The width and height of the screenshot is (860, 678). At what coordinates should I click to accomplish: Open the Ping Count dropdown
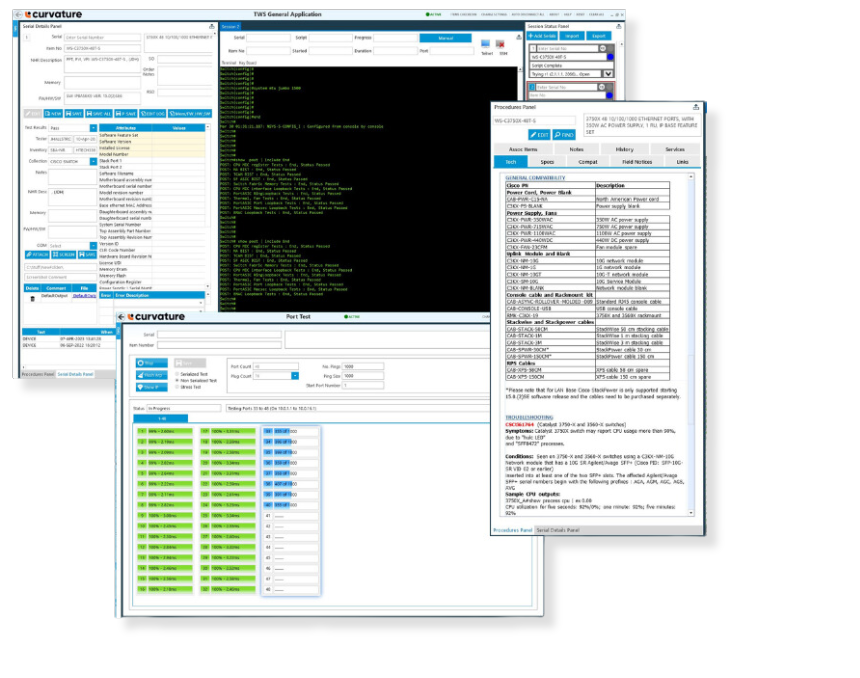(296, 375)
